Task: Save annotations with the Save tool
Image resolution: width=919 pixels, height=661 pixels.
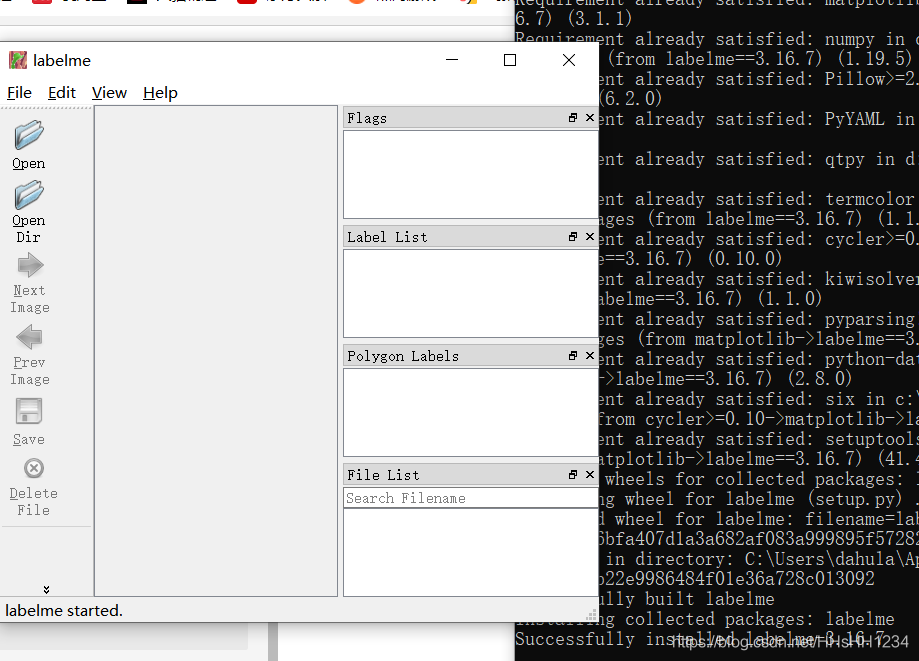Action: [29, 422]
